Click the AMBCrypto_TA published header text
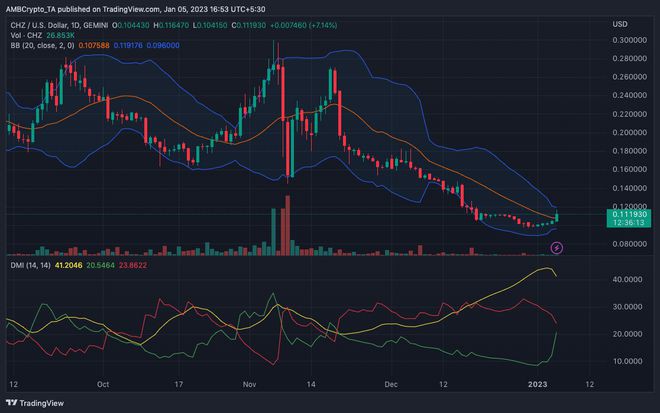 click(70, 9)
